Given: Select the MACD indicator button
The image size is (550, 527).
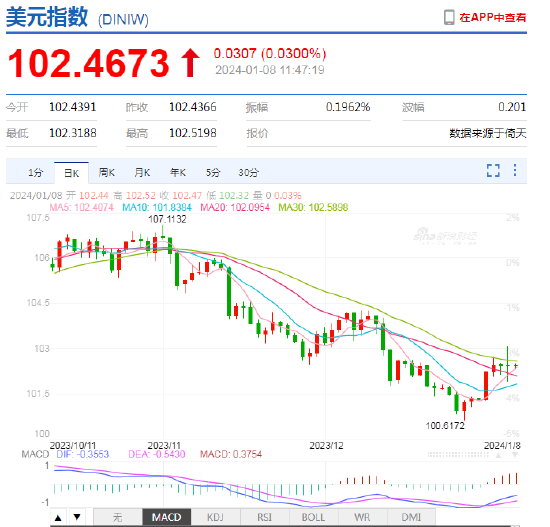Looking at the screenshot, I should tap(167, 517).
